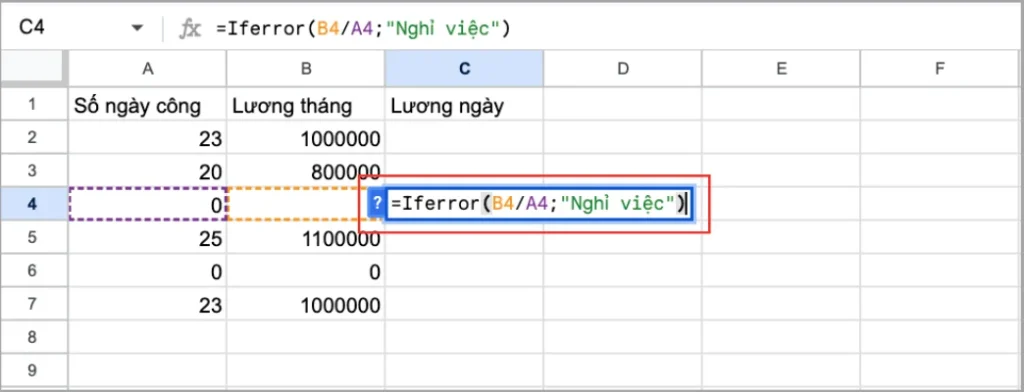Viewport: 1024px width, 392px height.
Task: Select row 2 header
Action: pyautogui.click(x=34, y=137)
